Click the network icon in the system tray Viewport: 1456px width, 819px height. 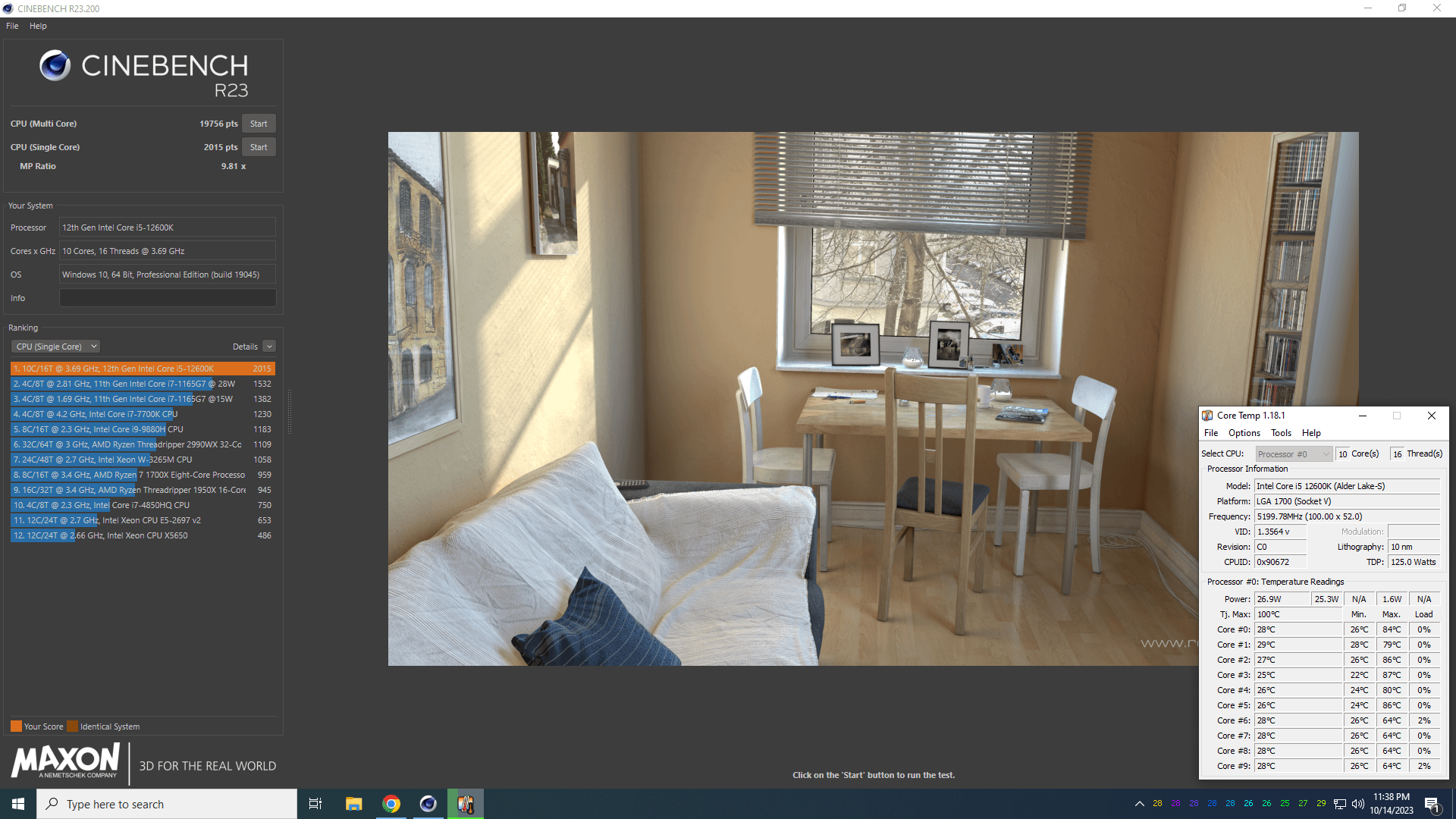[x=1340, y=804]
